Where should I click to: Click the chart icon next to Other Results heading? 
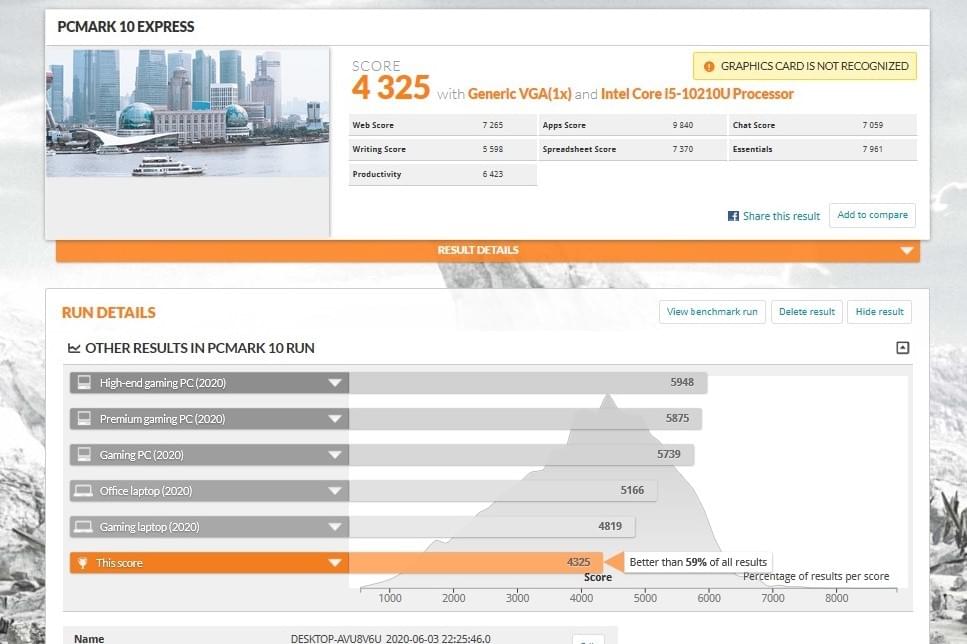pyautogui.click(x=74, y=348)
